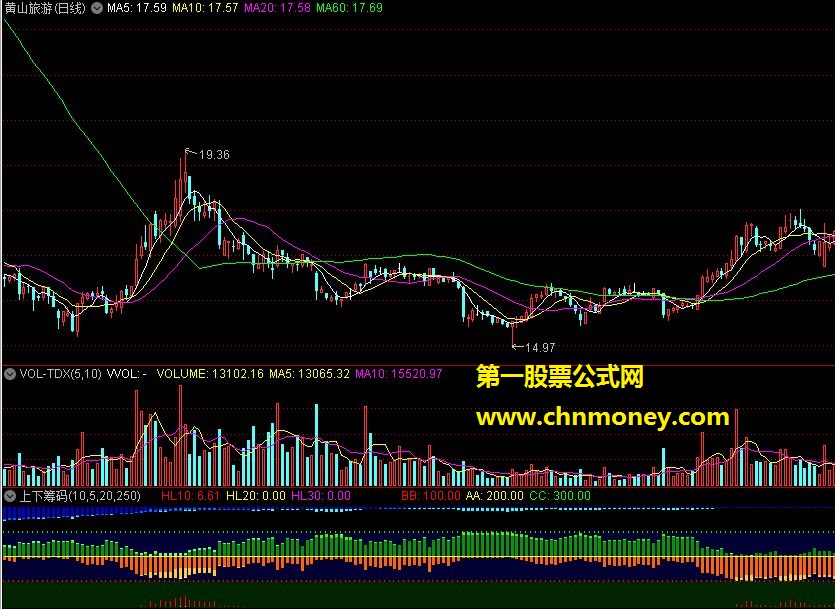Expand the main chart indicator dropdown beside 黄山旅游(日线)
The width and height of the screenshot is (835, 609).
(96, 8)
